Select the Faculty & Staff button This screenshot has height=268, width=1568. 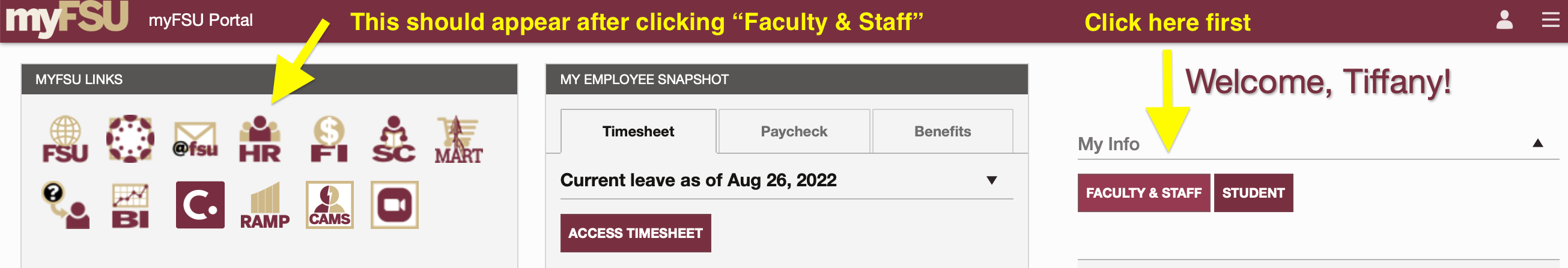[x=1143, y=193]
